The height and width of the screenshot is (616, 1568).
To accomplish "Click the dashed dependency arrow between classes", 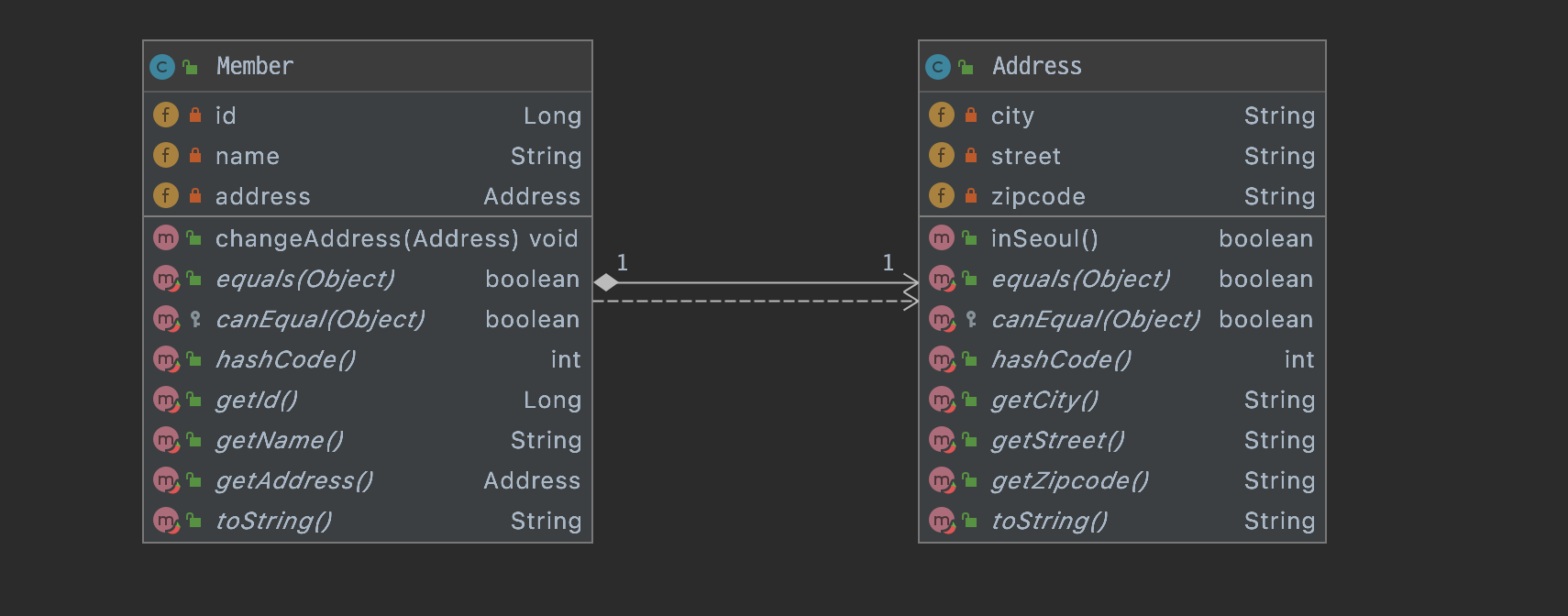I will point(756,301).
